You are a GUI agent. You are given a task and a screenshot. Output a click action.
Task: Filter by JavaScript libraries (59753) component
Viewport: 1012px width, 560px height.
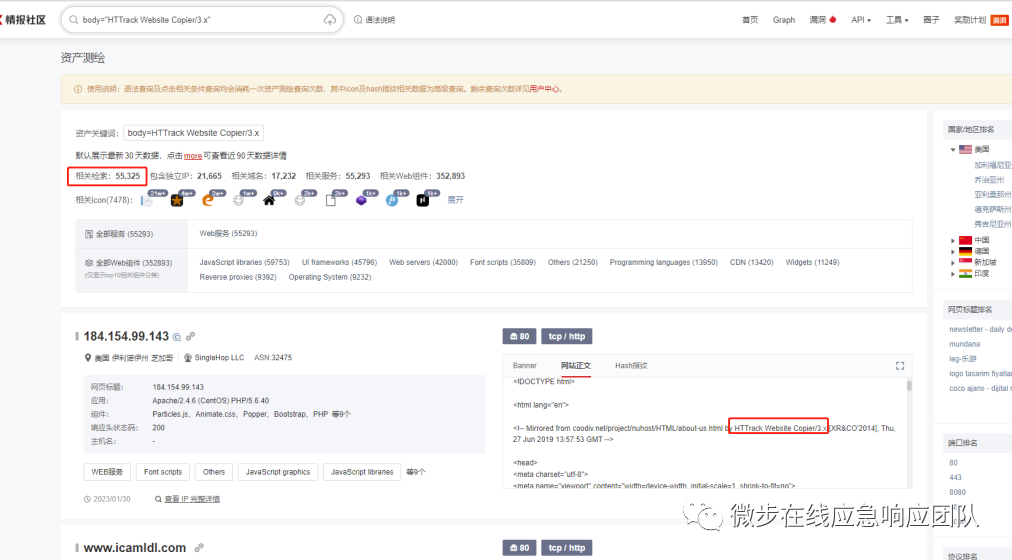coord(245,263)
